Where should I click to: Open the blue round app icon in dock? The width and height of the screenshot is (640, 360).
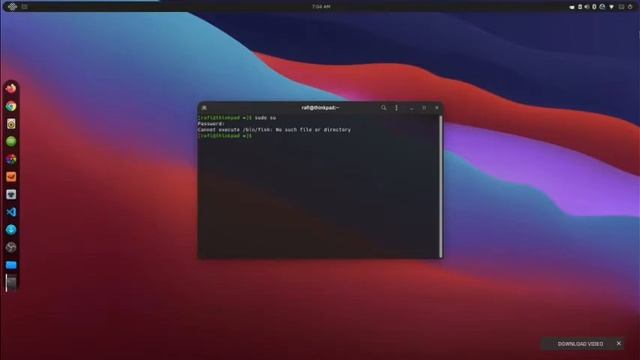11,229
